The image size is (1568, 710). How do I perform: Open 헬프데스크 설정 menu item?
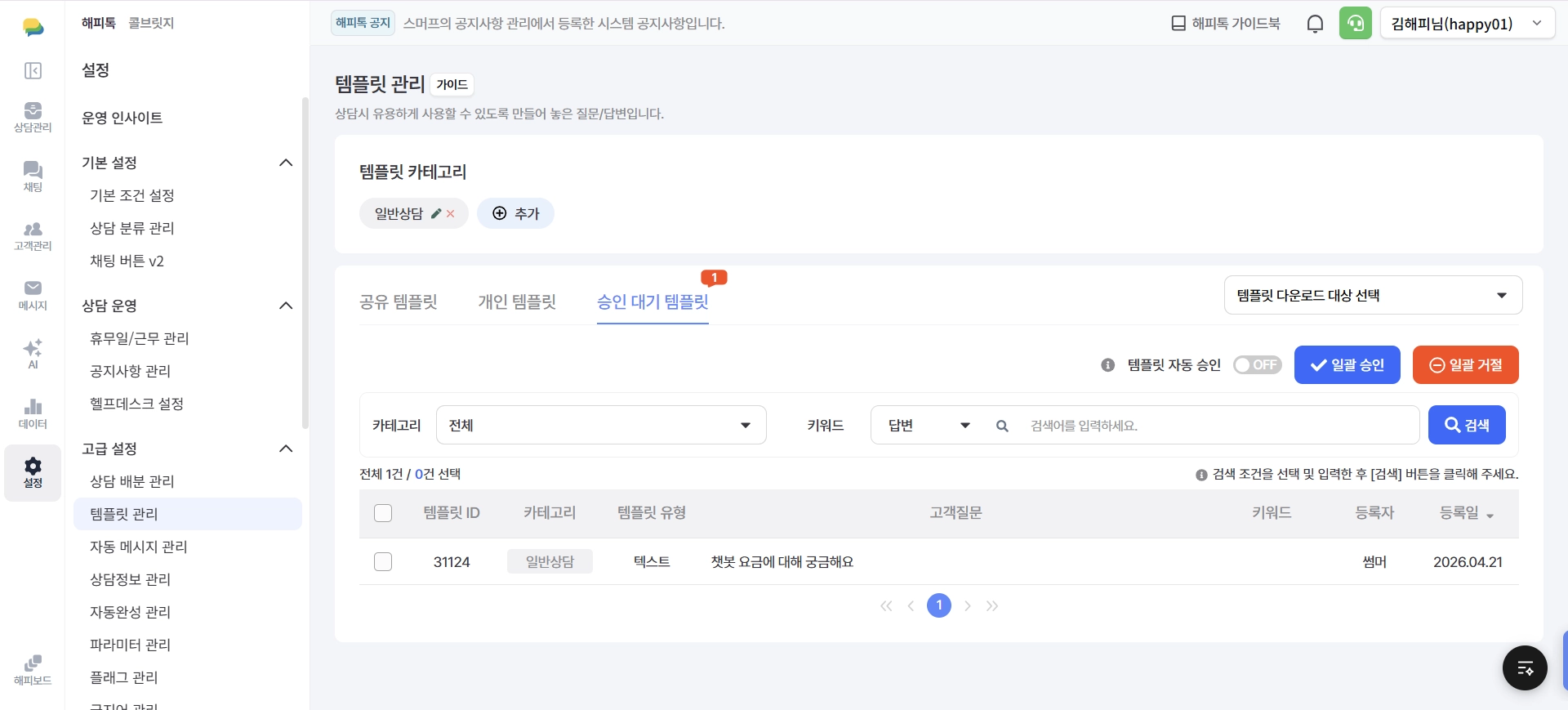pyautogui.click(x=137, y=404)
